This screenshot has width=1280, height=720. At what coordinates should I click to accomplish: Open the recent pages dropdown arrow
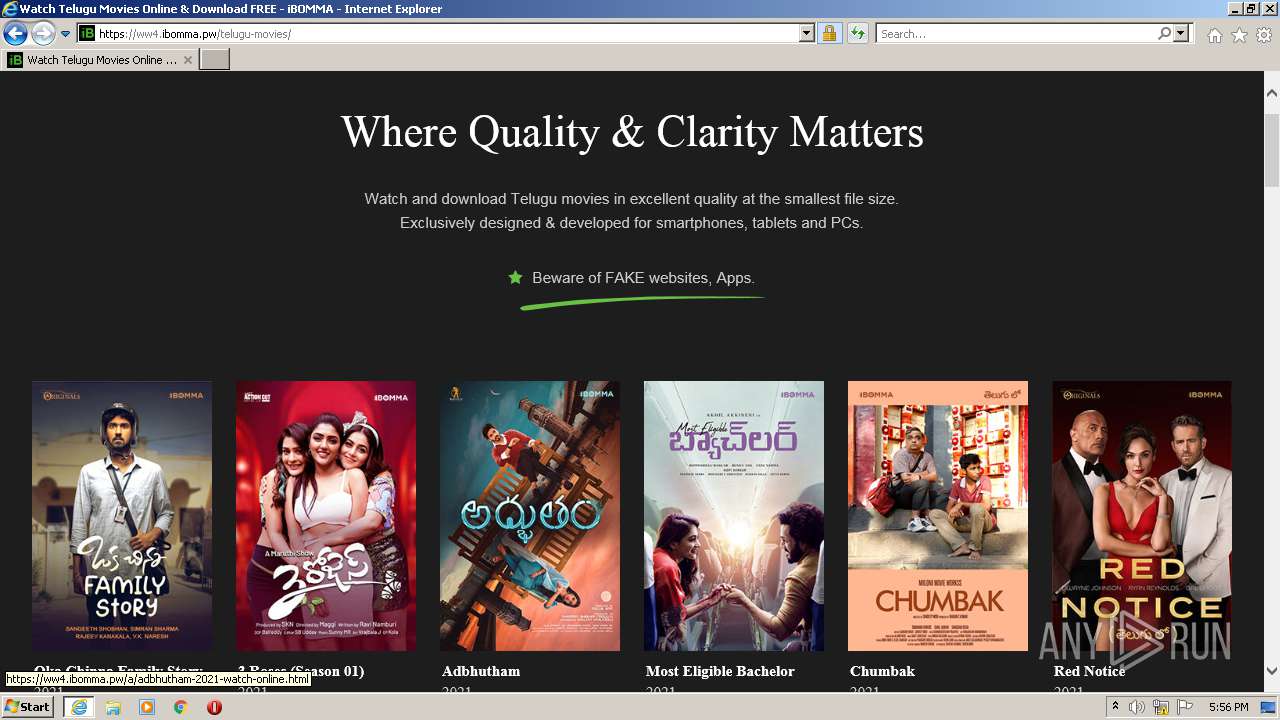pos(65,34)
